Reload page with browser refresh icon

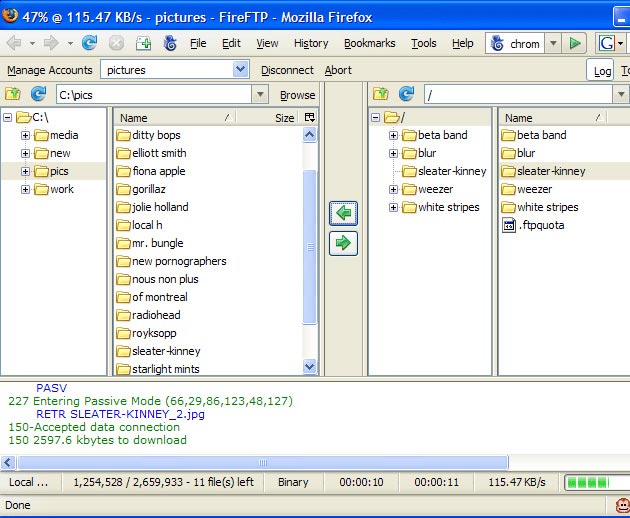point(89,43)
